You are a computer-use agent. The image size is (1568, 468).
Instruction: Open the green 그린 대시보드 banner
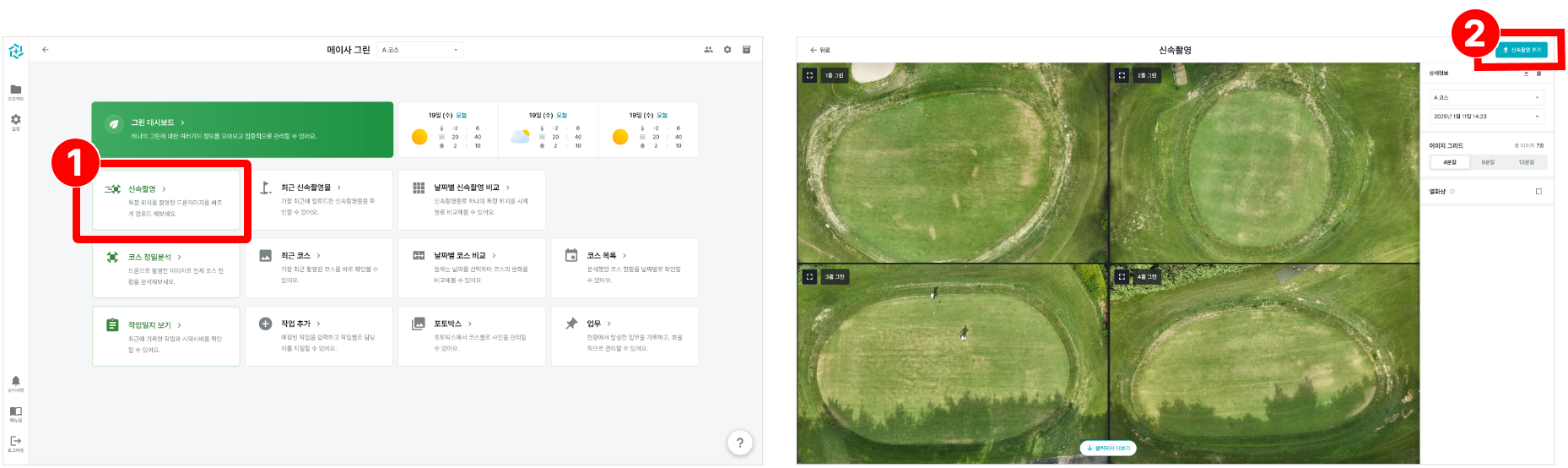[x=242, y=129]
